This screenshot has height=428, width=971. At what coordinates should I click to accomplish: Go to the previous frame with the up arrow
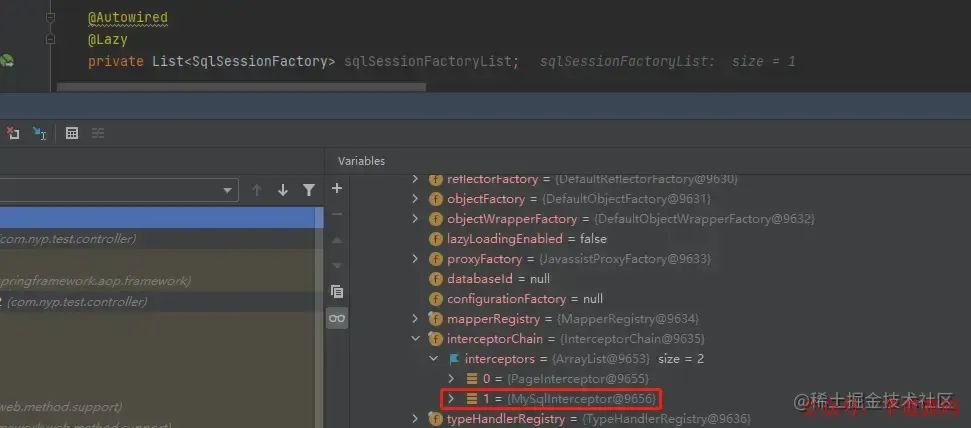[x=256, y=190]
